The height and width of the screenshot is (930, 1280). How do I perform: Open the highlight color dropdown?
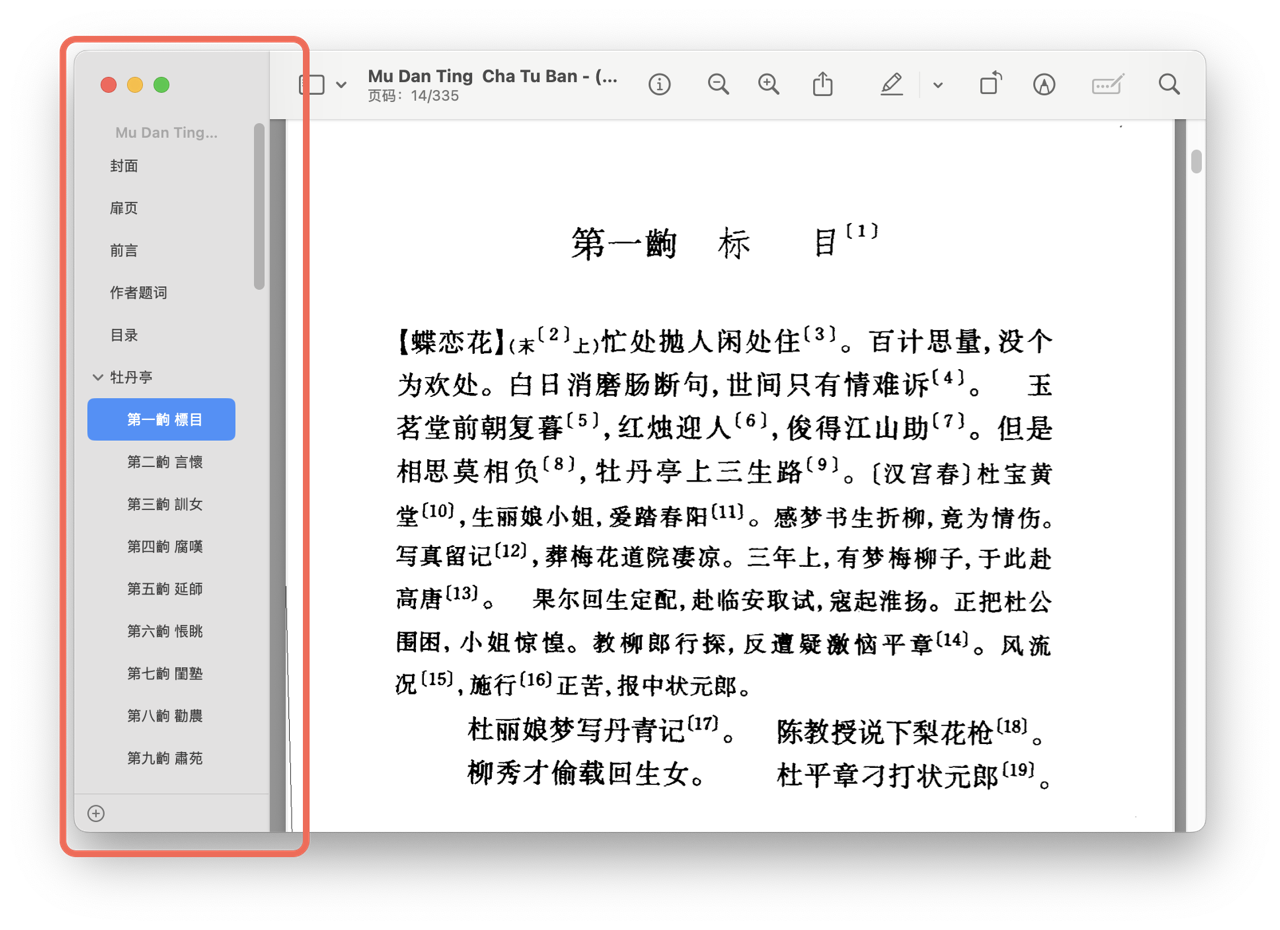tap(937, 84)
